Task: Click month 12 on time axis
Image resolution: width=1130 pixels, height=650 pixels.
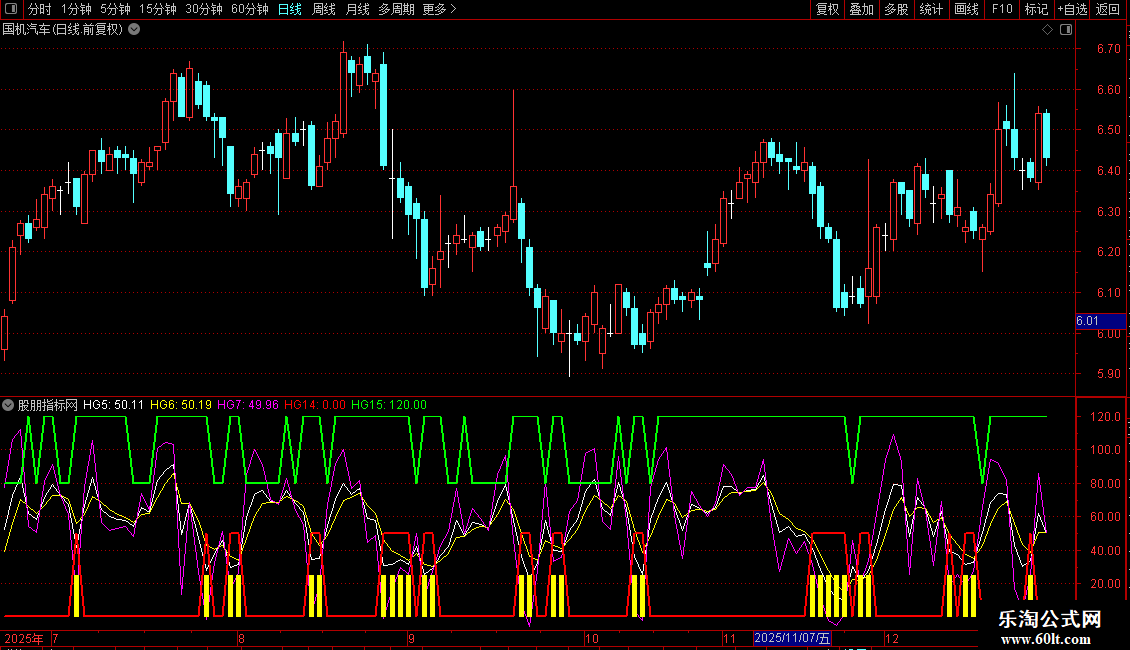Action: 892,638
